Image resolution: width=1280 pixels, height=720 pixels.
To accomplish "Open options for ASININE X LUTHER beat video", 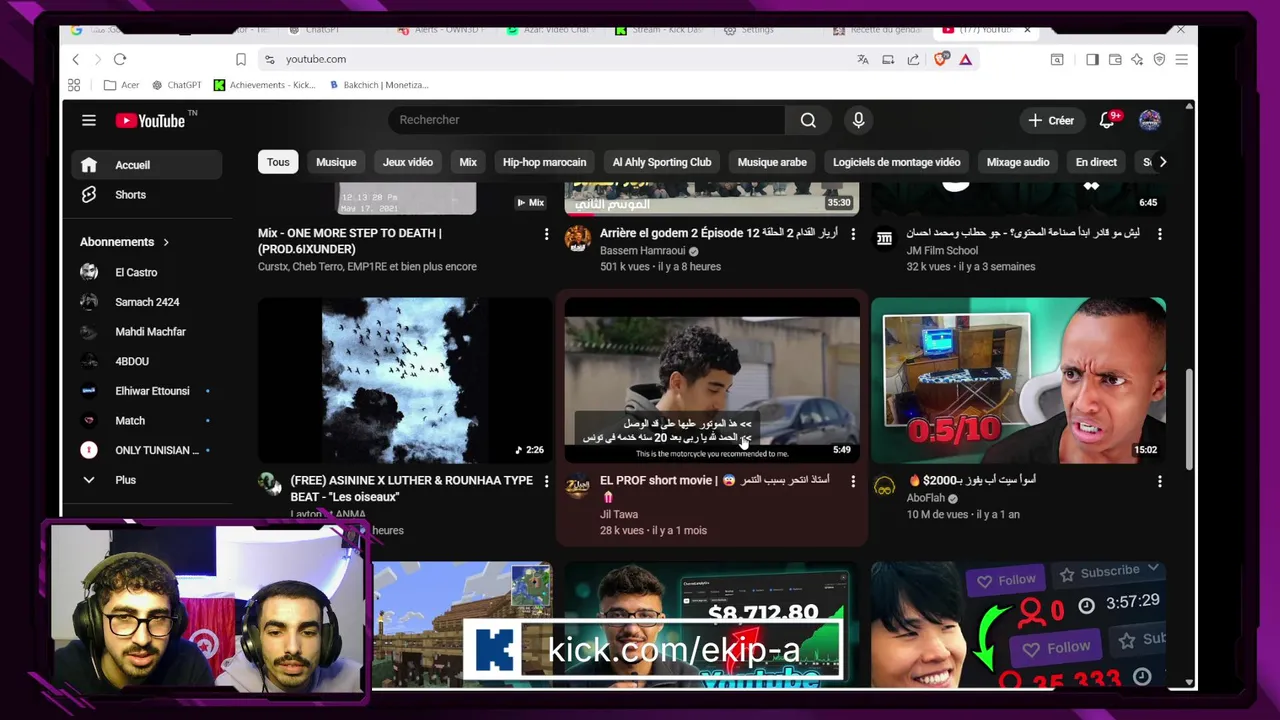I will 546,481.
